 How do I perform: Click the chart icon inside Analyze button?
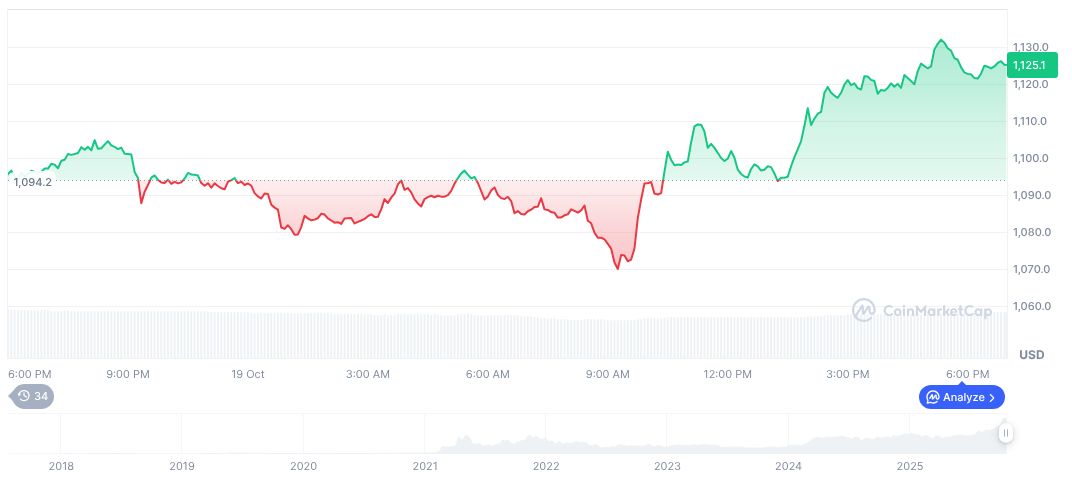[x=931, y=397]
